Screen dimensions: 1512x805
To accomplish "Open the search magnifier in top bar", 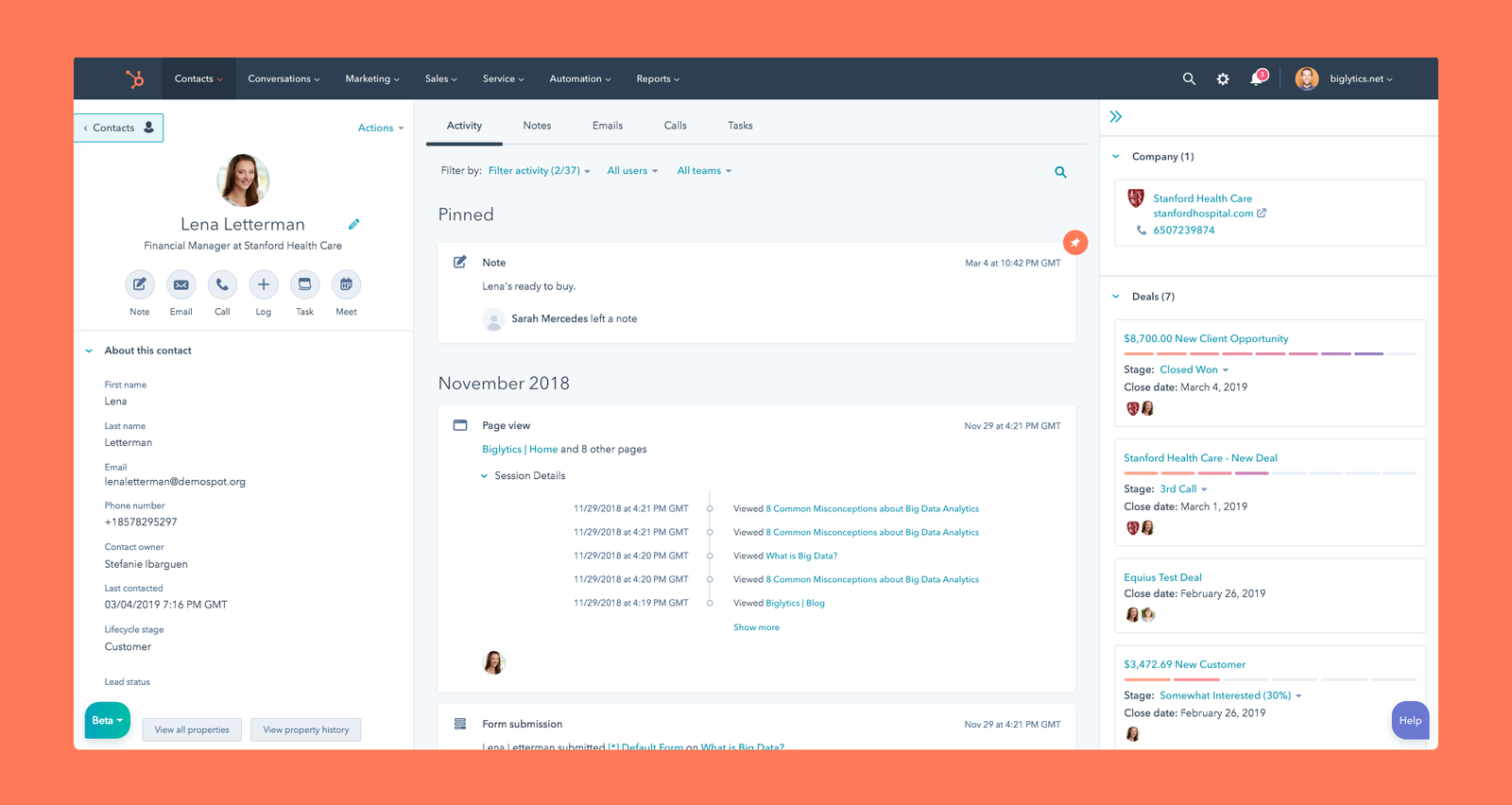I will coord(1189,79).
